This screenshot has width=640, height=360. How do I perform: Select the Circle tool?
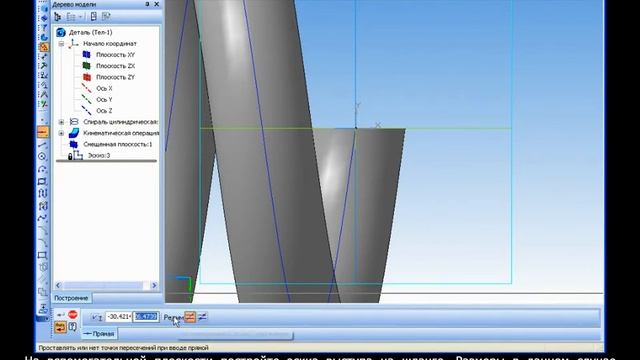(x=42, y=157)
